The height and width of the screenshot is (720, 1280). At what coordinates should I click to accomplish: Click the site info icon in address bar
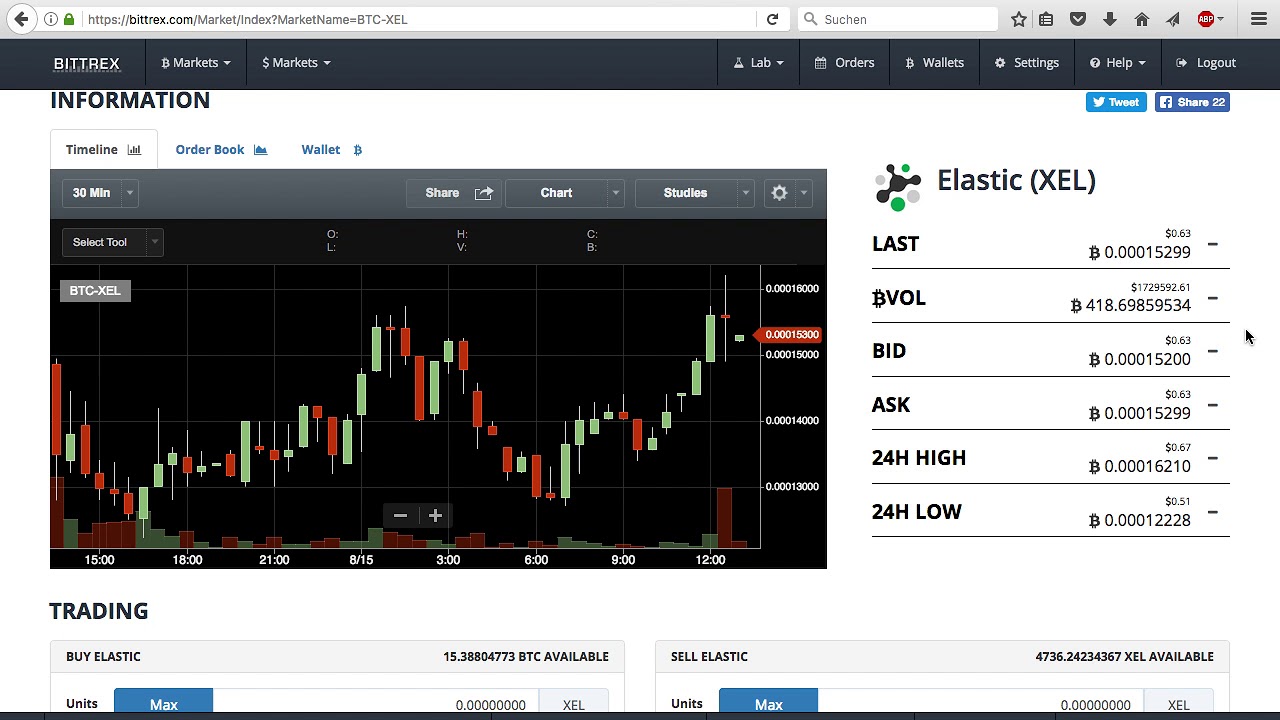pos(50,19)
